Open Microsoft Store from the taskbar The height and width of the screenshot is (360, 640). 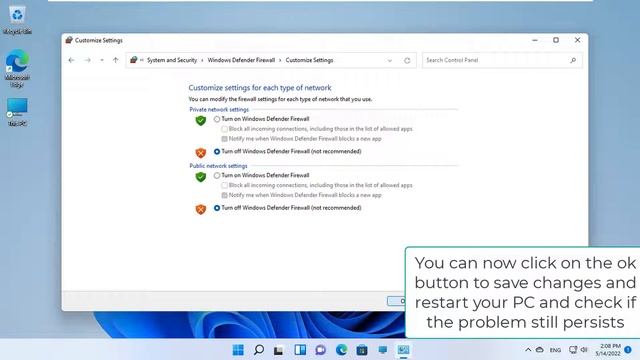(362, 350)
